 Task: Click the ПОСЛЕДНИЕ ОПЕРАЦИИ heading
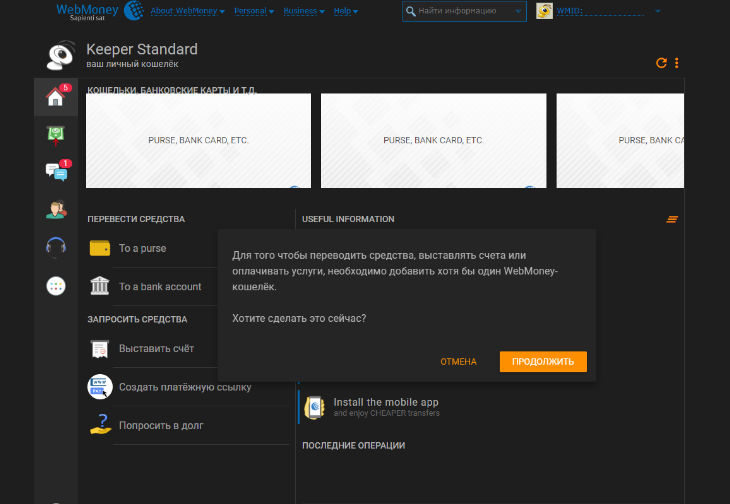click(353, 445)
